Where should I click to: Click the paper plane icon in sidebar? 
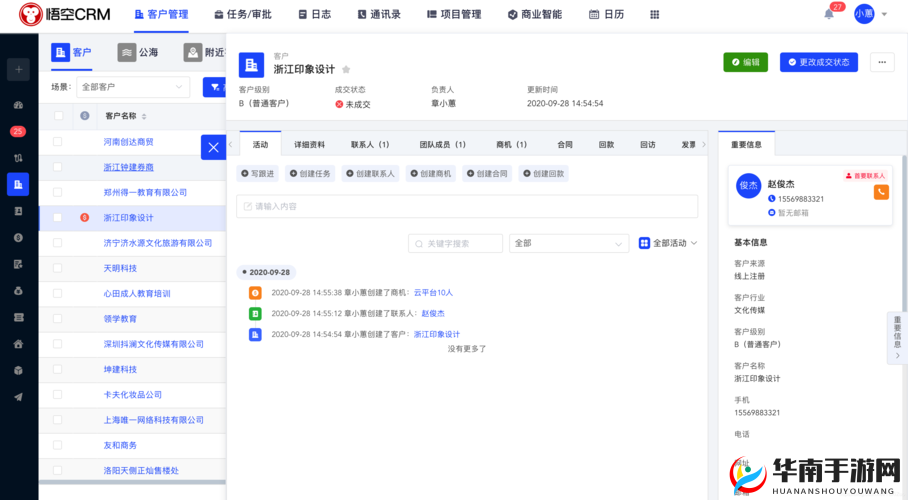(x=19, y=397)
